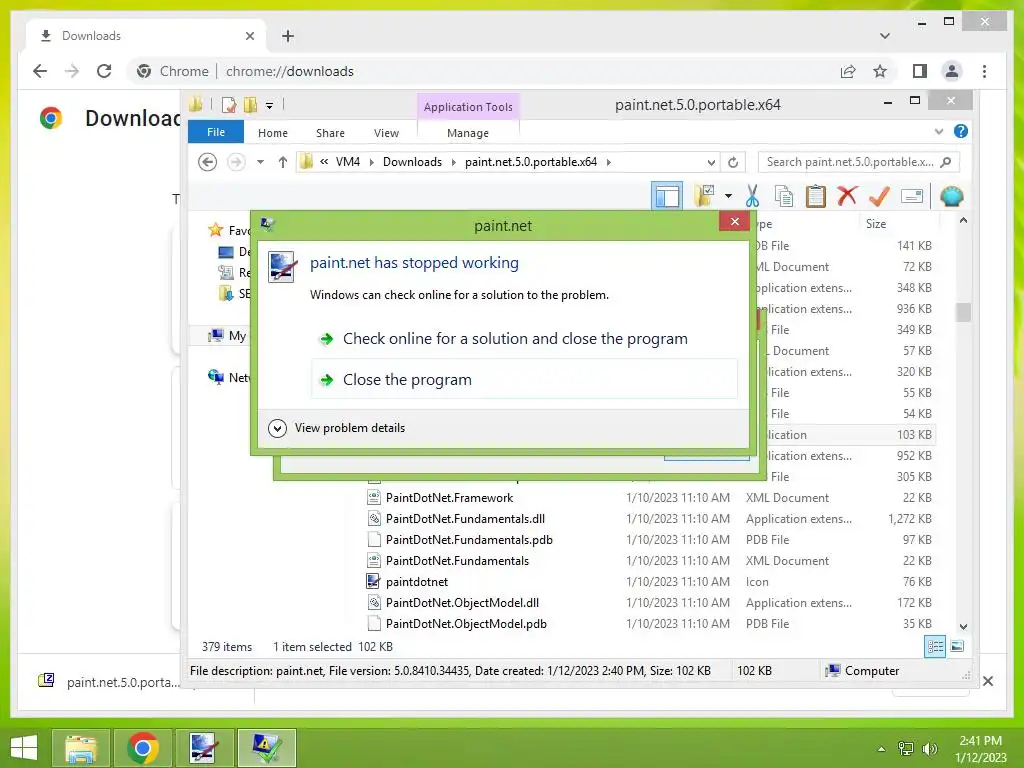Open Customize Quick Access Toolbar dropdown
This screenshot has width=1024, height=768.
pyautogui.click(x=269, y=104)
